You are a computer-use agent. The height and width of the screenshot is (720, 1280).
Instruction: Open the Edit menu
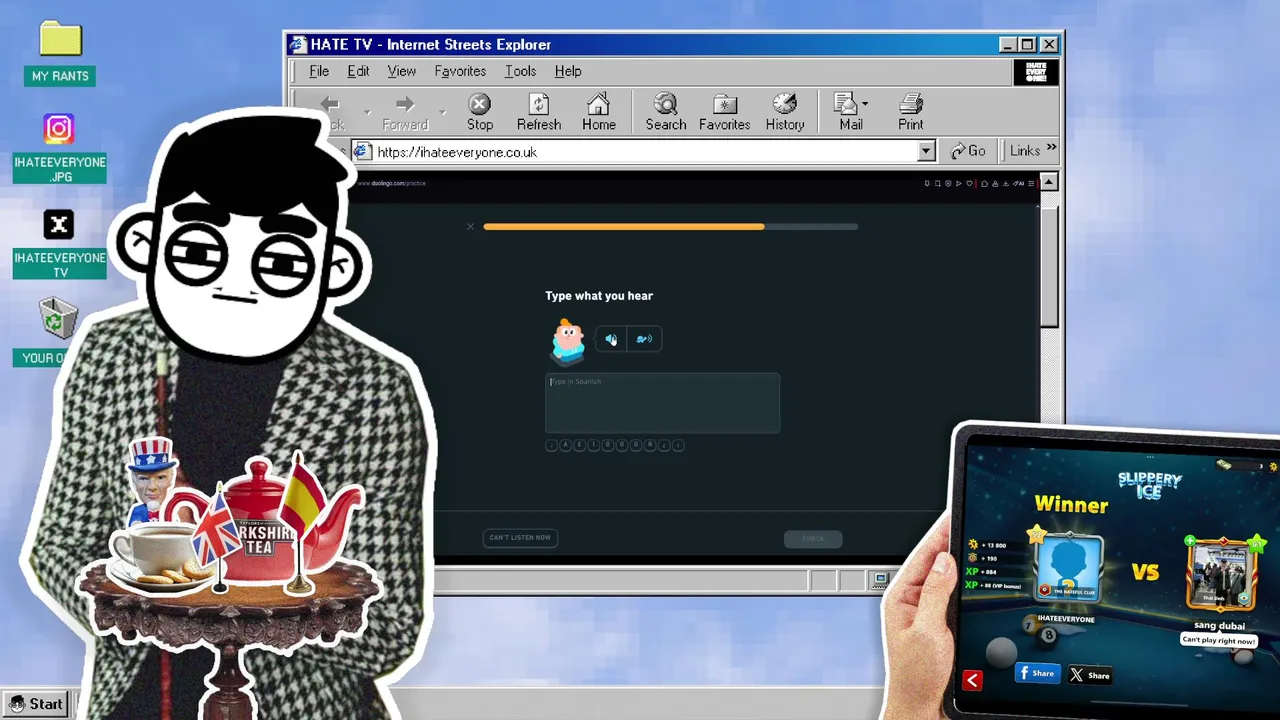(x=358, y=71)
